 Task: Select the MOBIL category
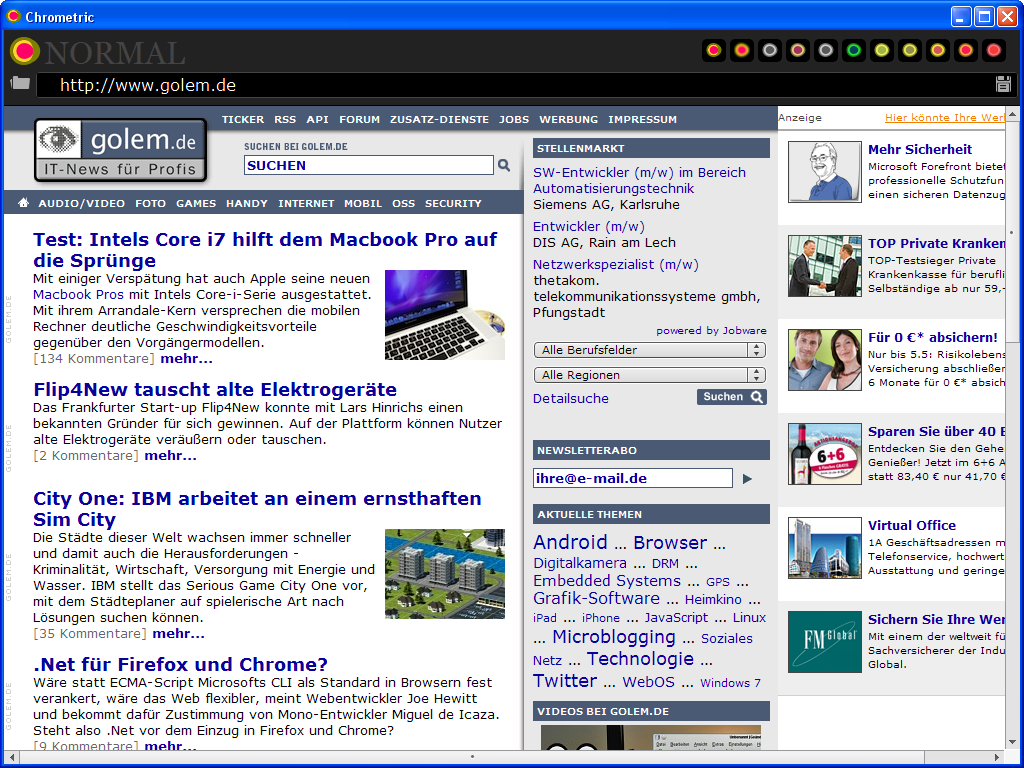click(363, 204)
